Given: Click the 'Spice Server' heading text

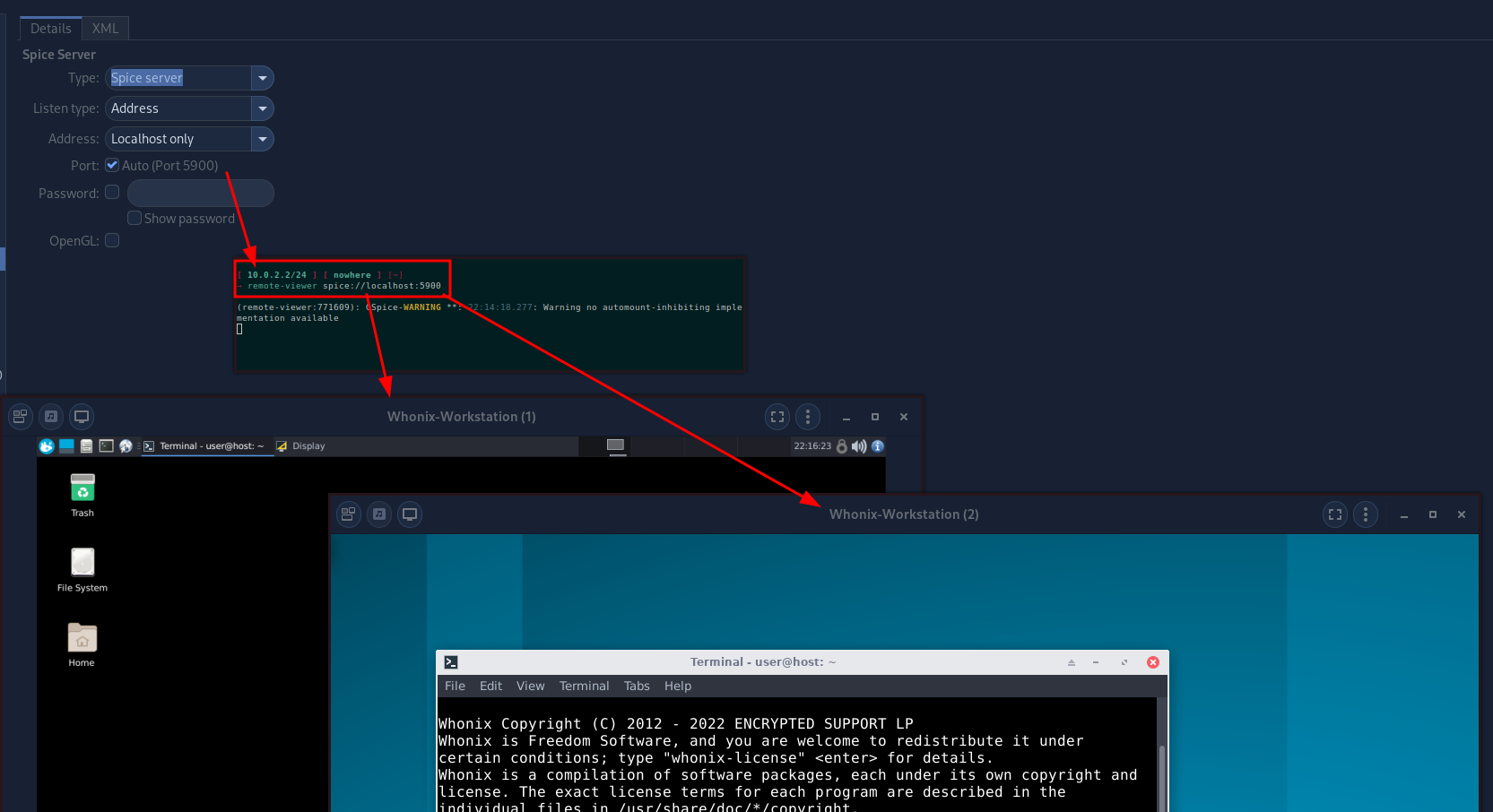Looking at the screenshot, I should click(59, 55).
